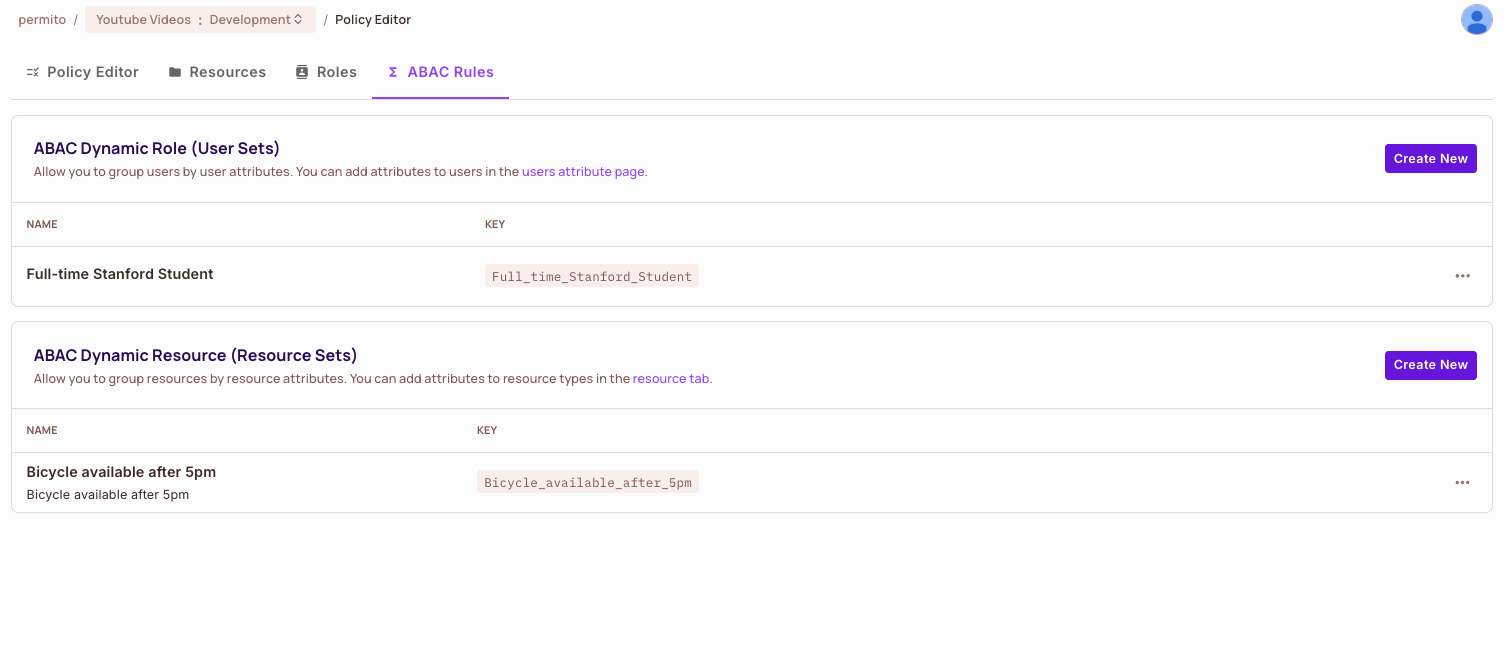Create a new ABAC Dynamic Resource set
The height and width of the screenshot is (647, 1506).
click(1430, 365)
